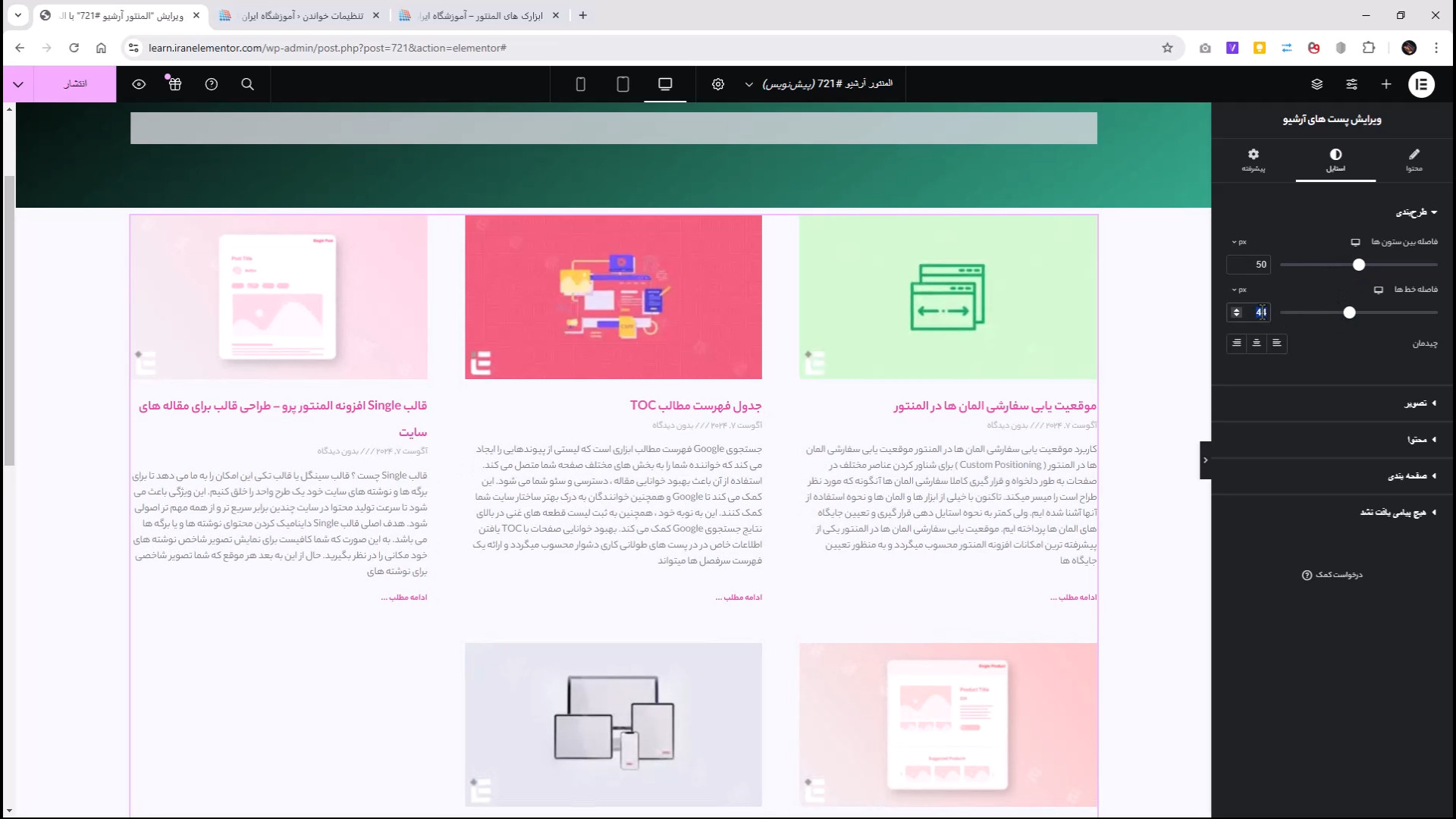Switch to the Content tab
Viewport: 1456px width, 819px height.
coord(1414,160)
